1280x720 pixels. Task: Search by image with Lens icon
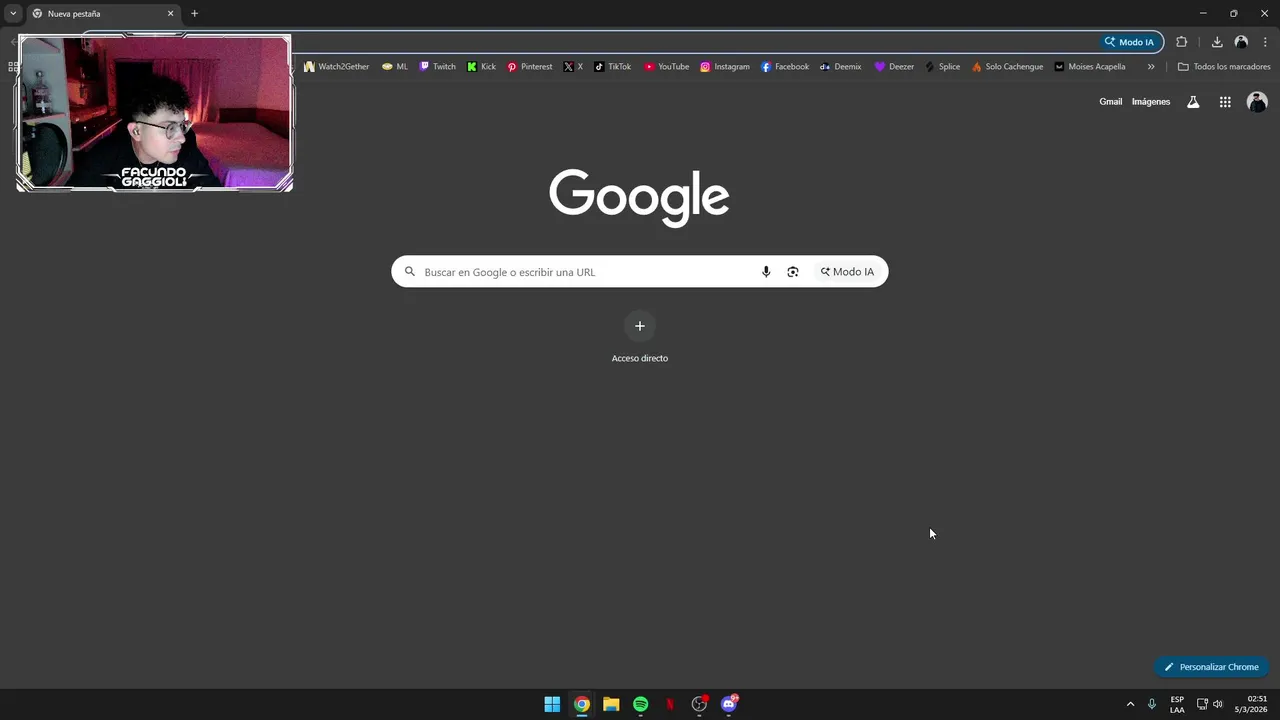coord(793,272)
